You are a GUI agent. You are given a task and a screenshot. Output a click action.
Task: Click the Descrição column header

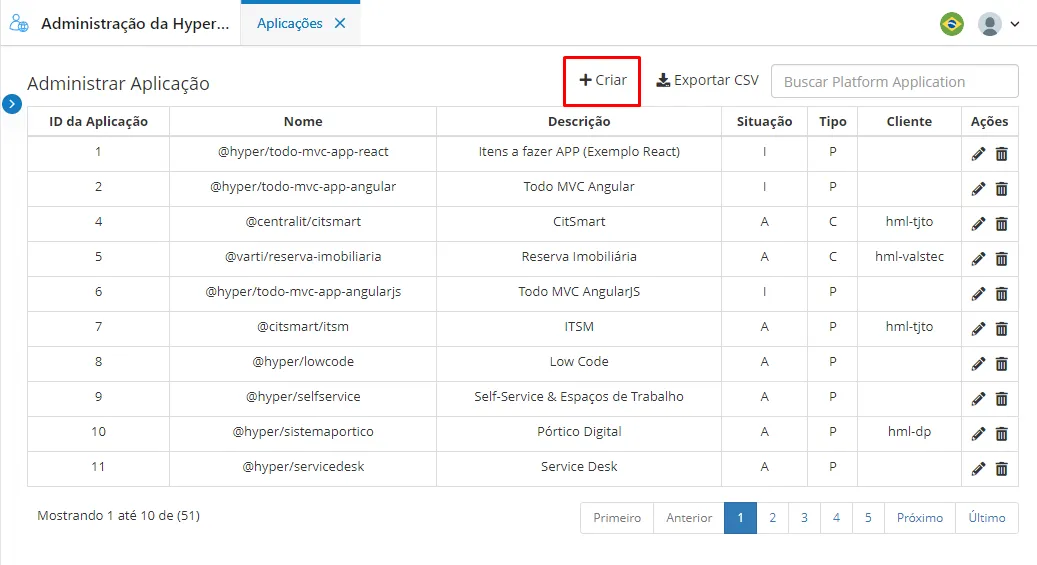coord(579,122)
